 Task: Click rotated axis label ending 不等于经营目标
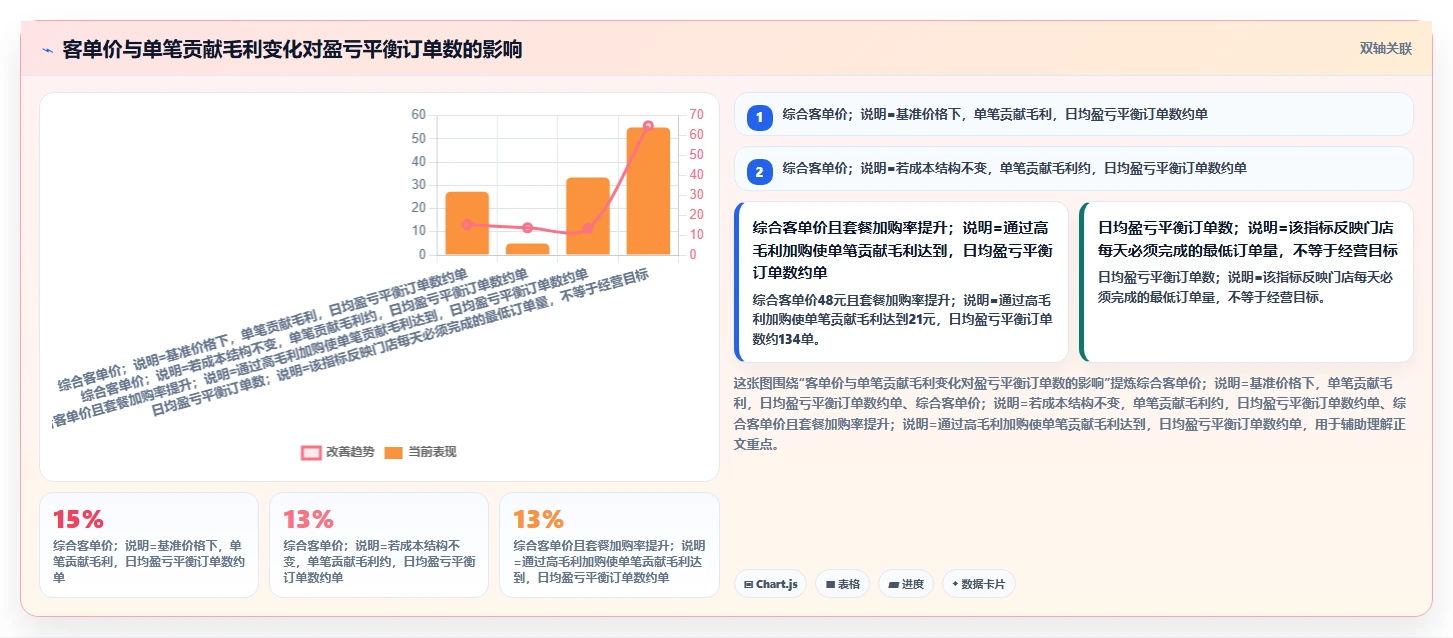click(400, 343)
